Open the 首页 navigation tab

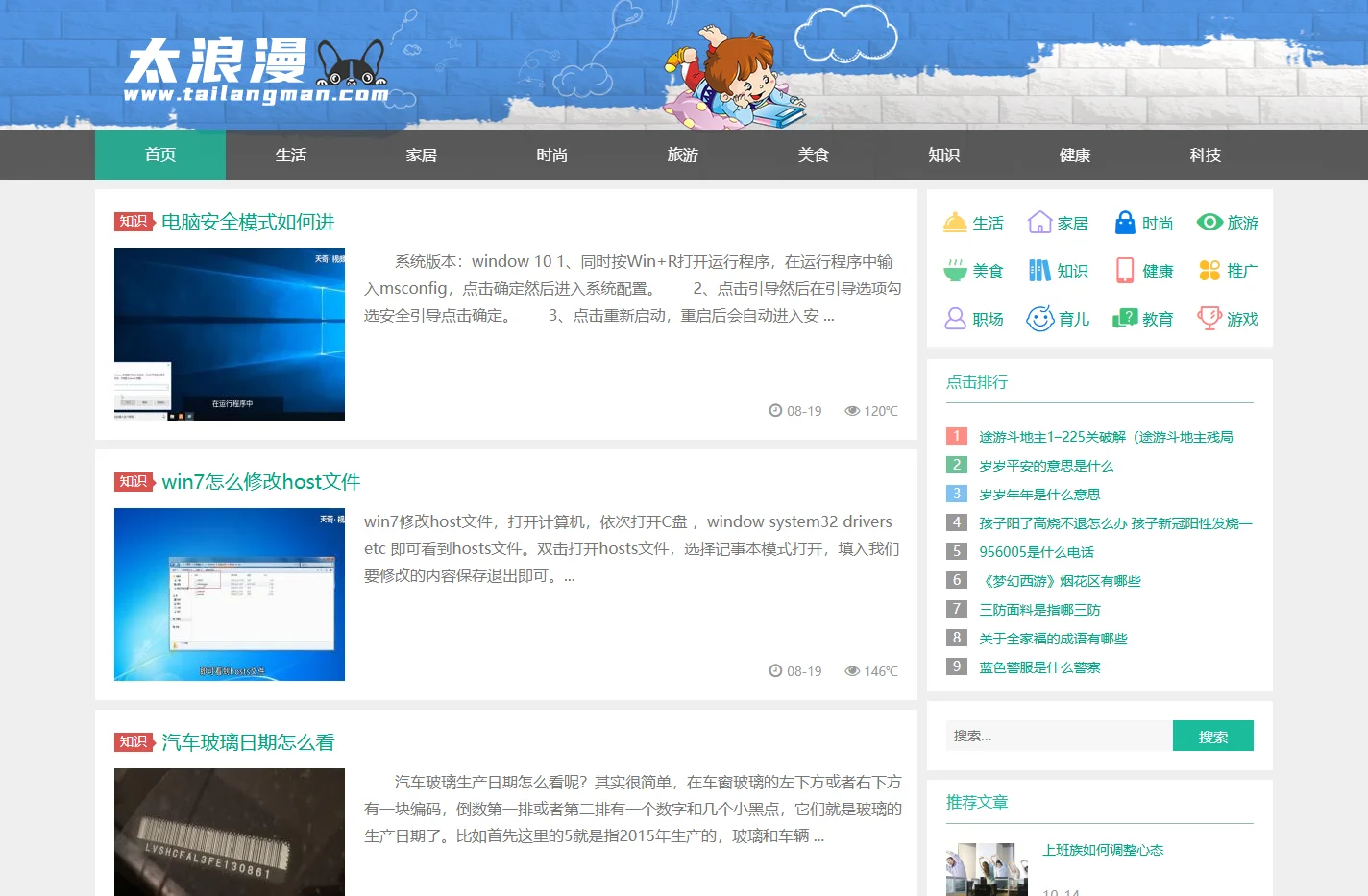[x=160, y=155]
